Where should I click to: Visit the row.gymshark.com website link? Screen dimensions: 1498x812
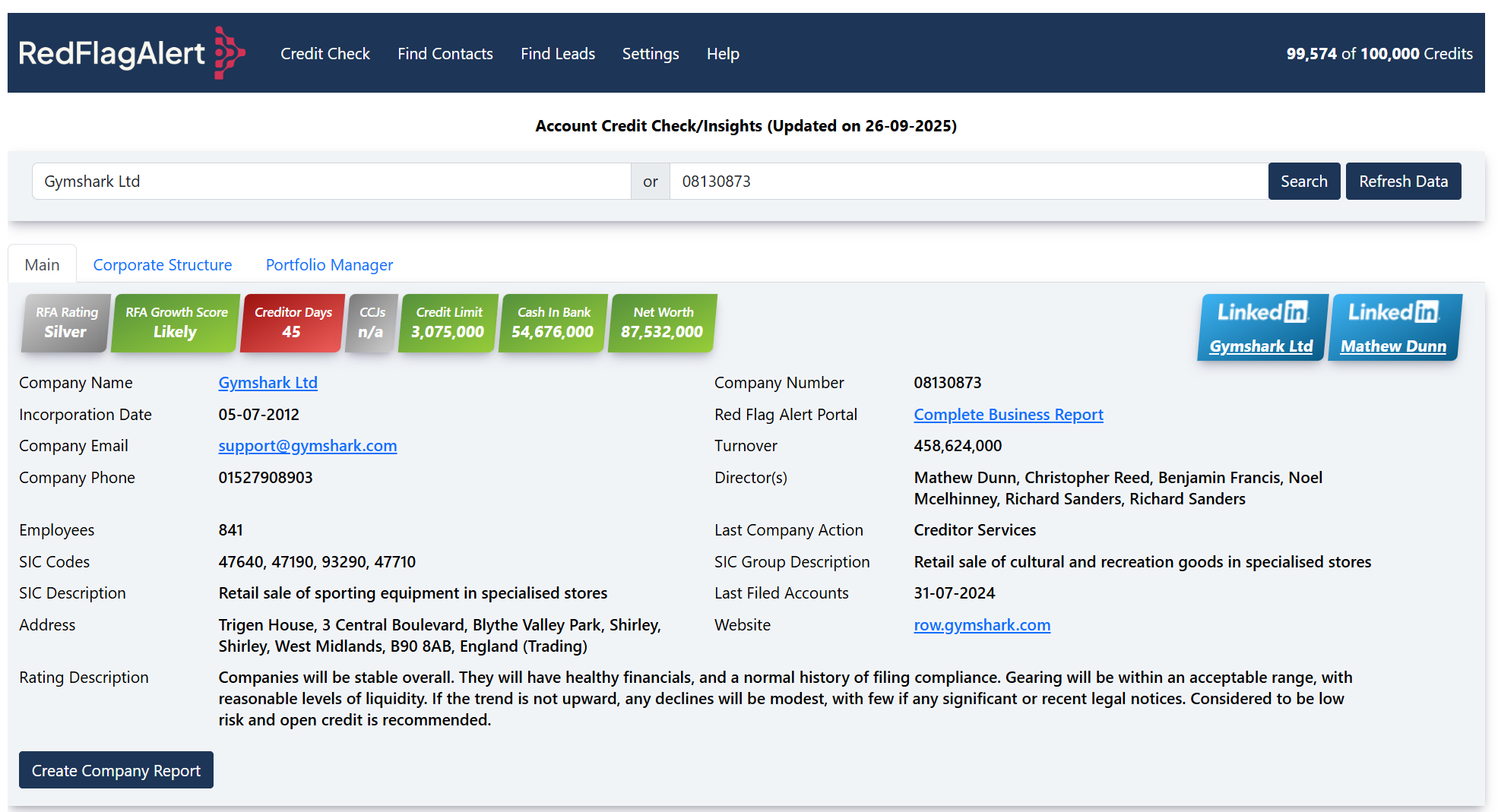[x=982, y=625]
